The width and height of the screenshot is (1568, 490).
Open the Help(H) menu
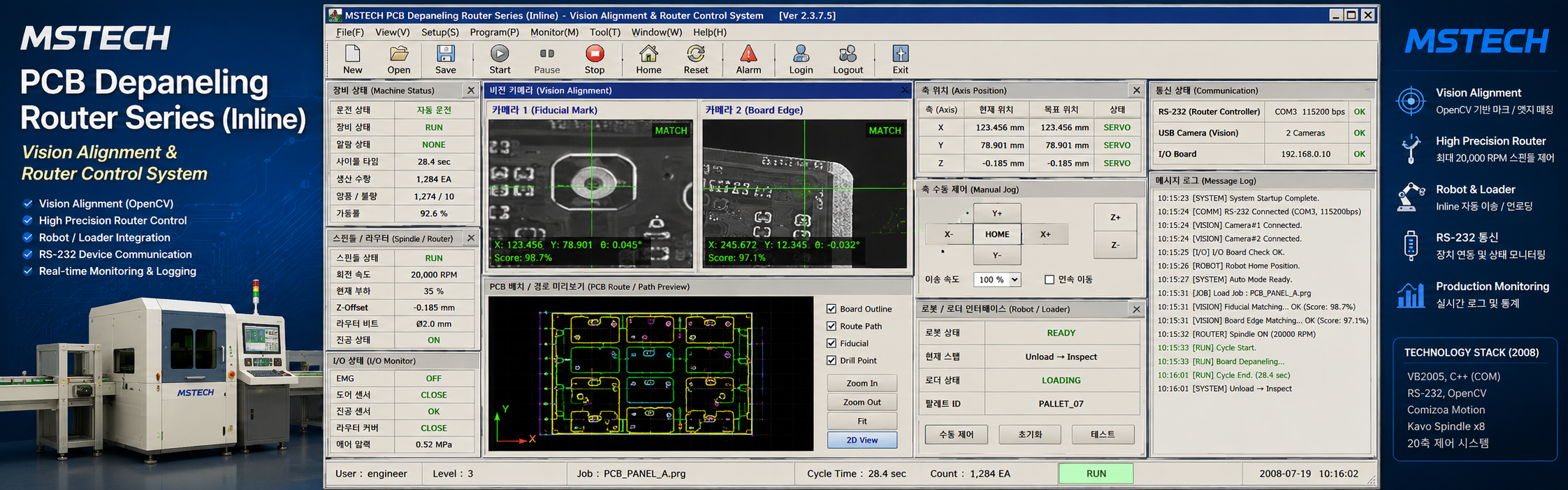[710, 32]
